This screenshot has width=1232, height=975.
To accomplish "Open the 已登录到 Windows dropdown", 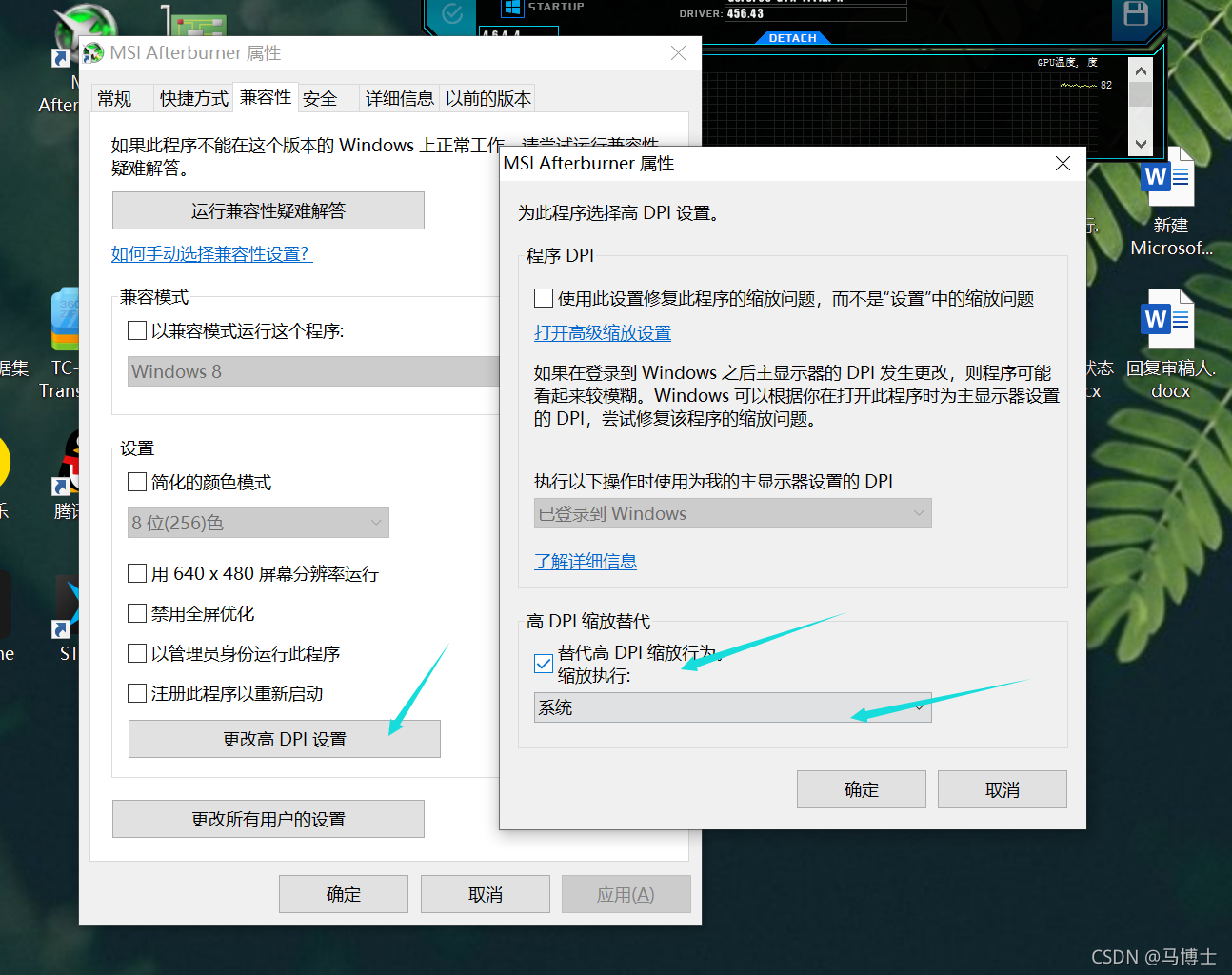I will (732, 513).
